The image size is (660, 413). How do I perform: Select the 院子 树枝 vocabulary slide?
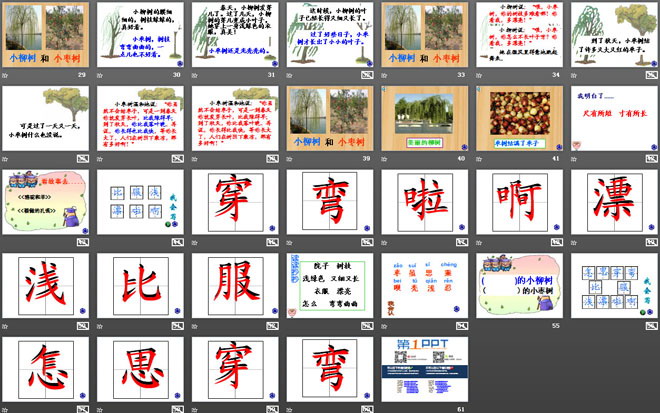pyautogui.click(x=330, y=285)
